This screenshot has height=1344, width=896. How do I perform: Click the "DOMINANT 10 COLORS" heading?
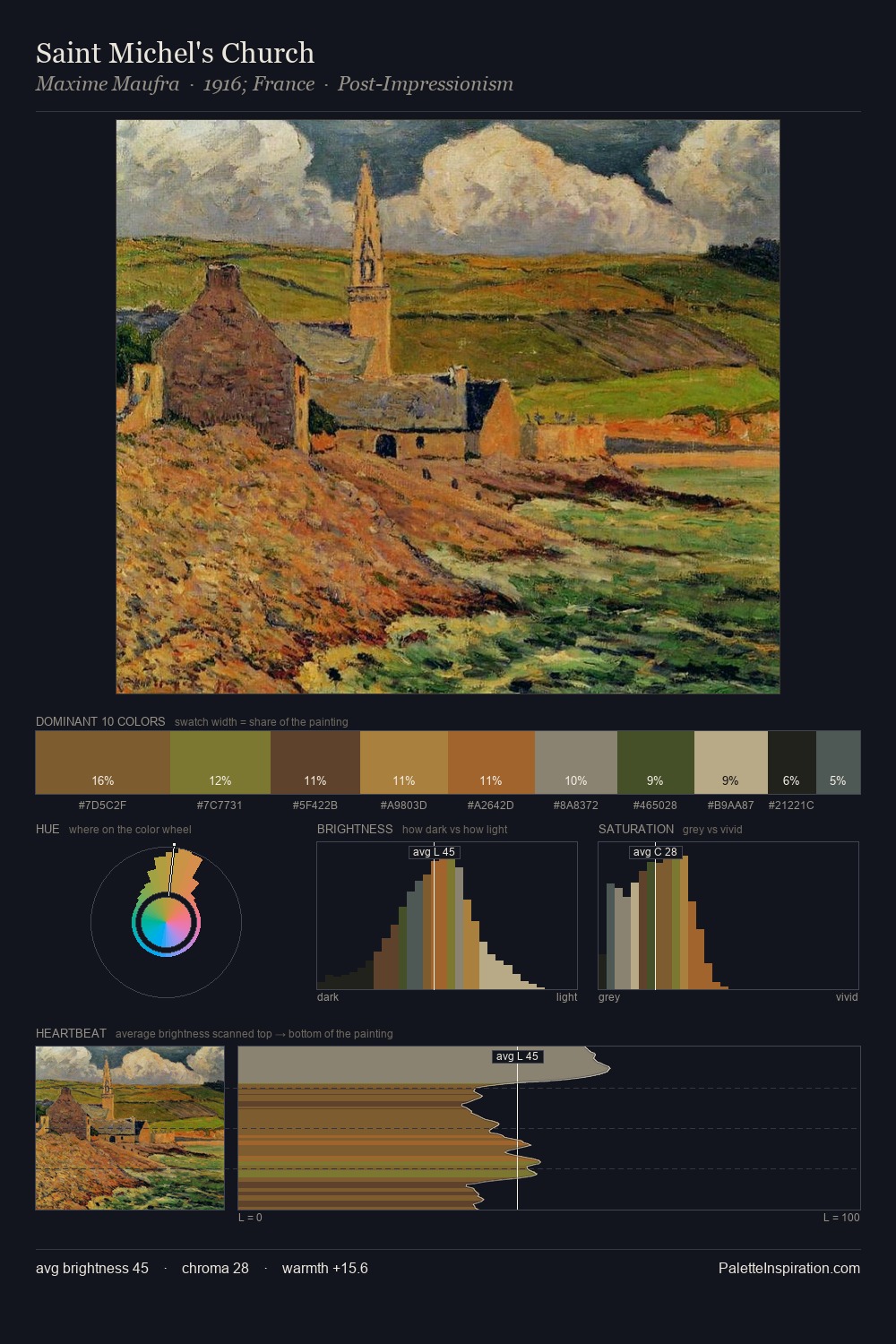100,721
